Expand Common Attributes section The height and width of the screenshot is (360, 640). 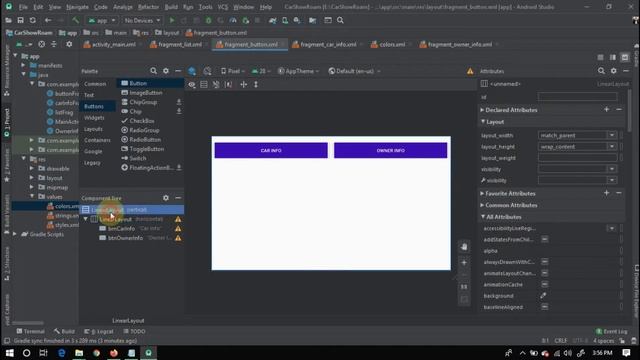point(482,205)
